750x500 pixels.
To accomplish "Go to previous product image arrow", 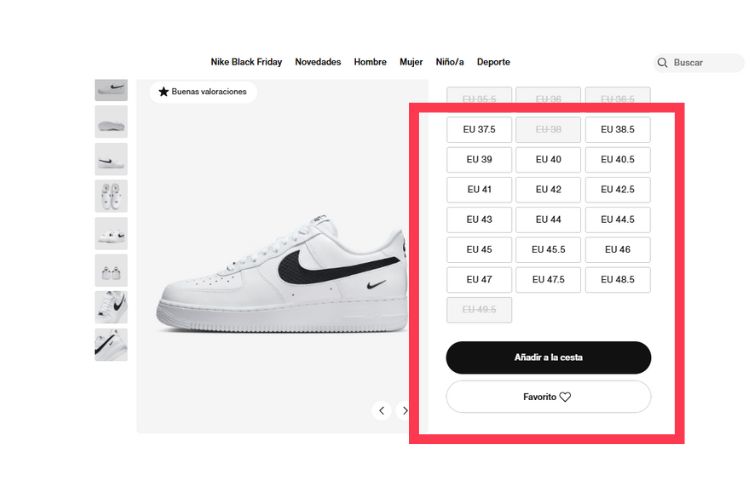I will [x=381, y=410].
